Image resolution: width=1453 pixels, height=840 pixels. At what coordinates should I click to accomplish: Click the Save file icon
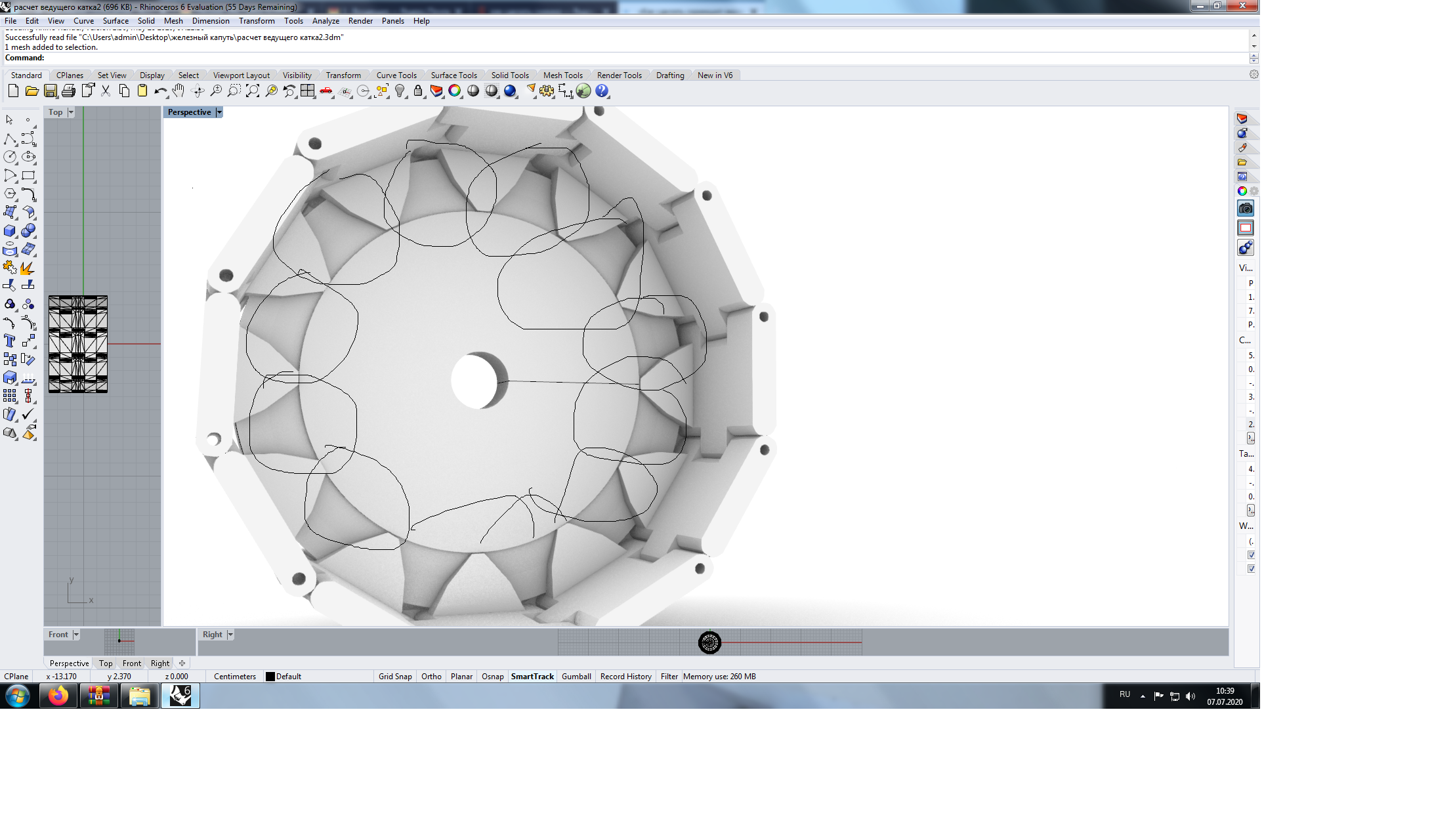(51, 91)
